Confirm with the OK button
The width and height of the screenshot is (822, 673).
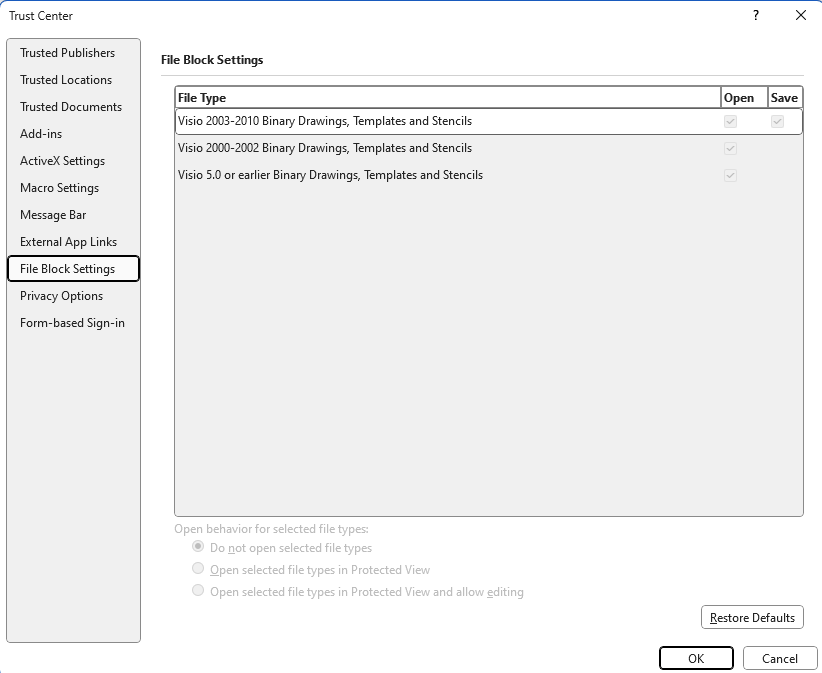(696, 658)
